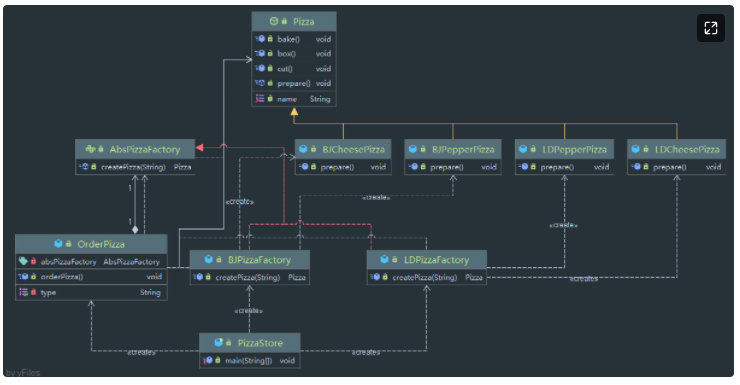Select the BJPepperPizza class header
Screen dimensions: 740x385
coord(453,149)
